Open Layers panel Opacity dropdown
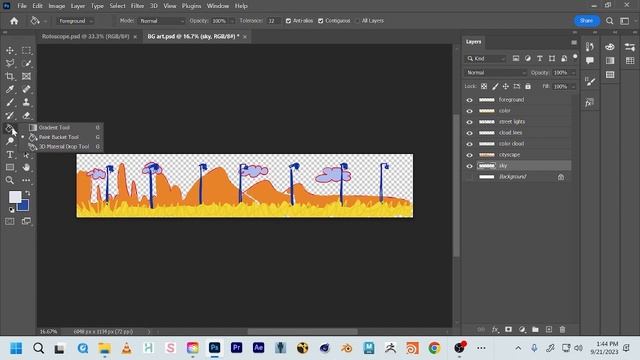Screen dimensions: 640x360 (573, 73)
